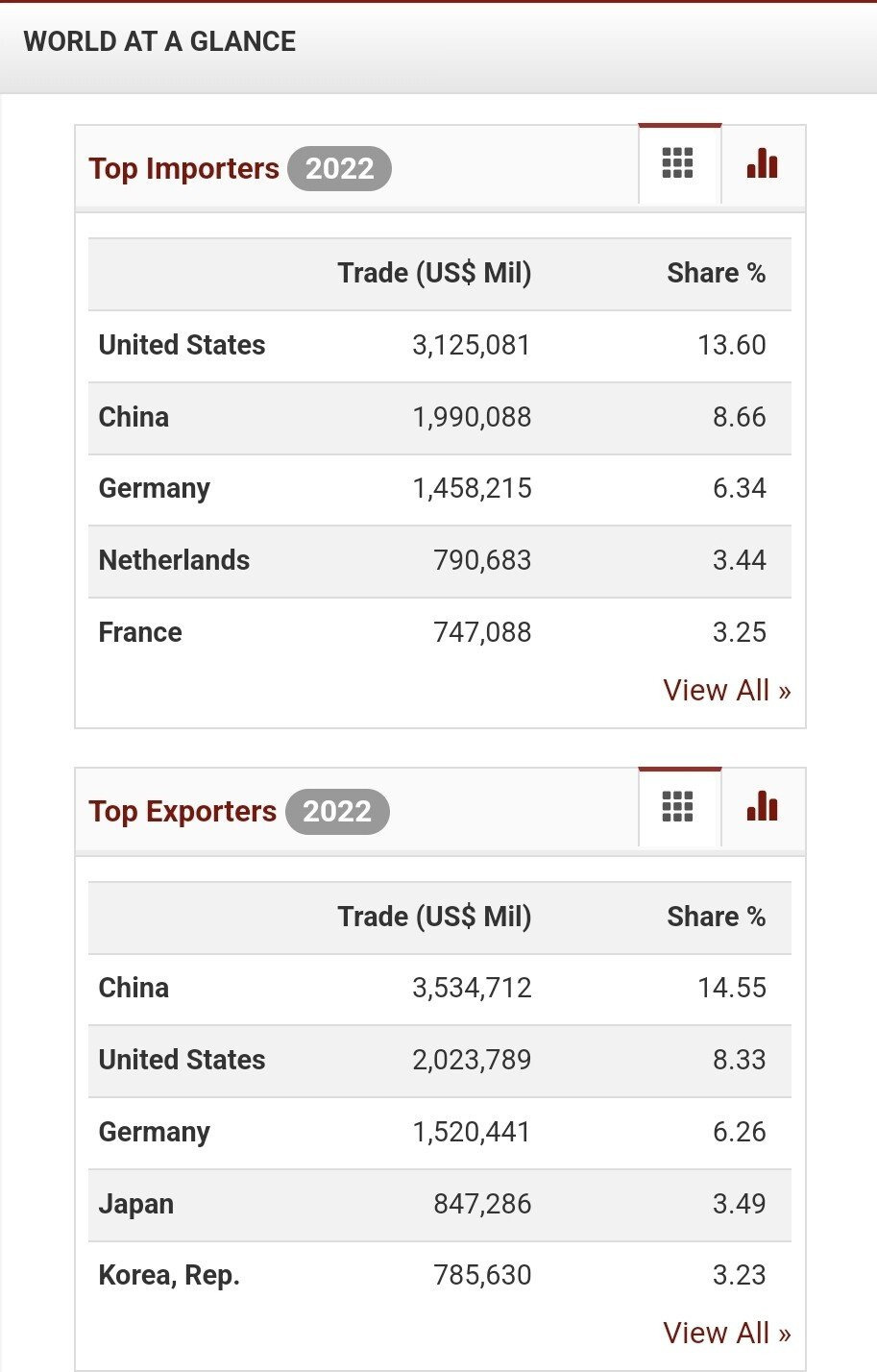
Task: Open View All link under Top Importers
Action: pyautogui.click(x=726, y=691)
